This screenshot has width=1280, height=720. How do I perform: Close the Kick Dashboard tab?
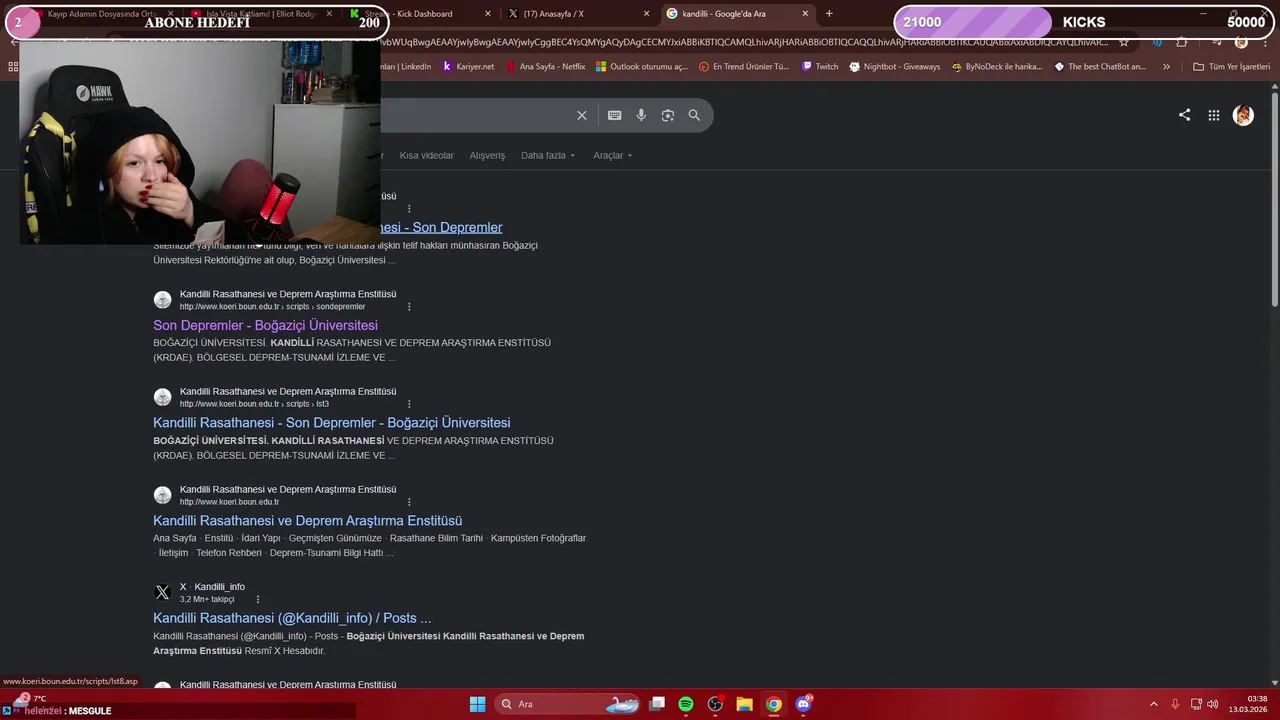(488, 14)
